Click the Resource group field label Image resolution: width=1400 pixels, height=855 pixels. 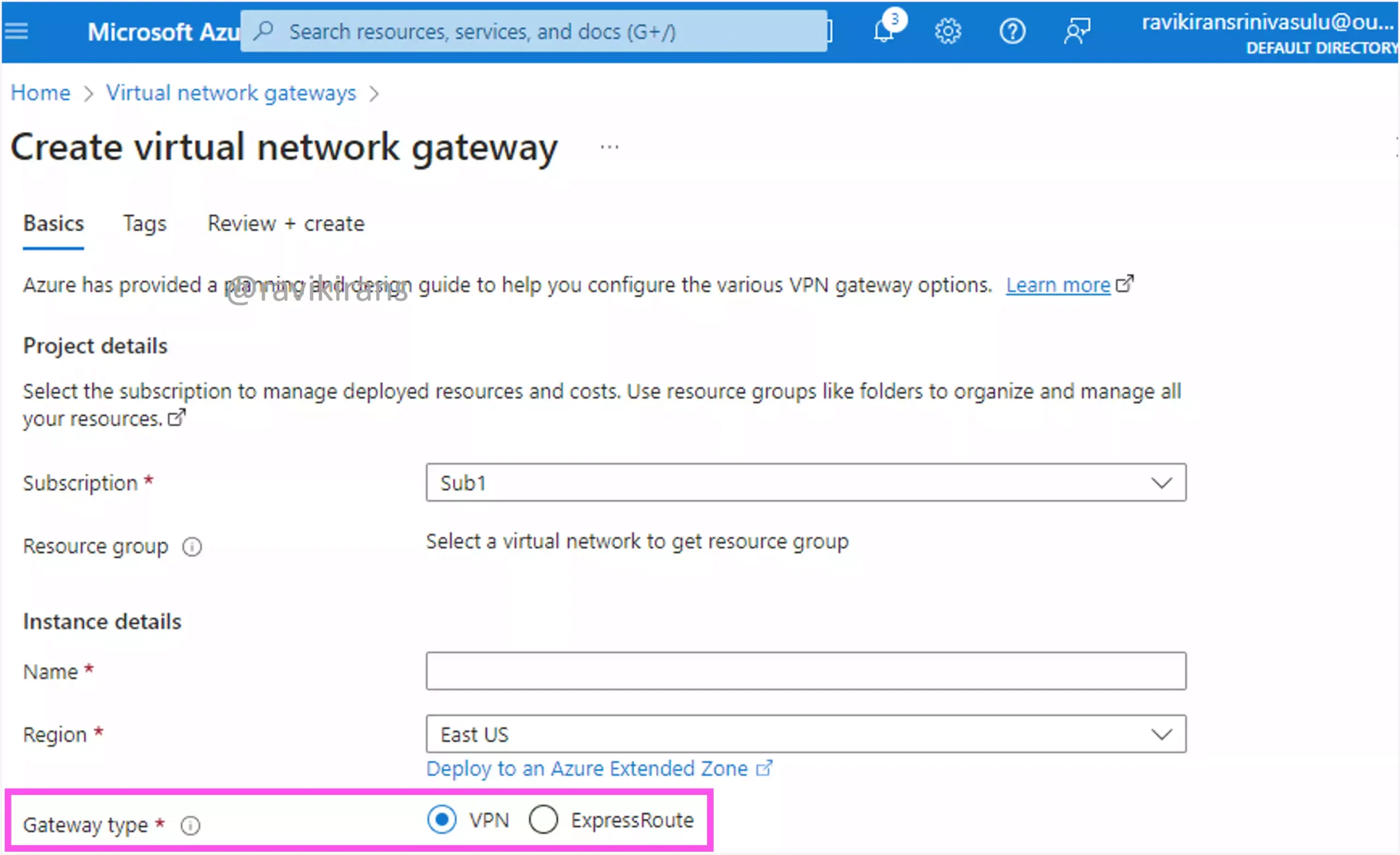pyautogui.click(x=96, y=547)
